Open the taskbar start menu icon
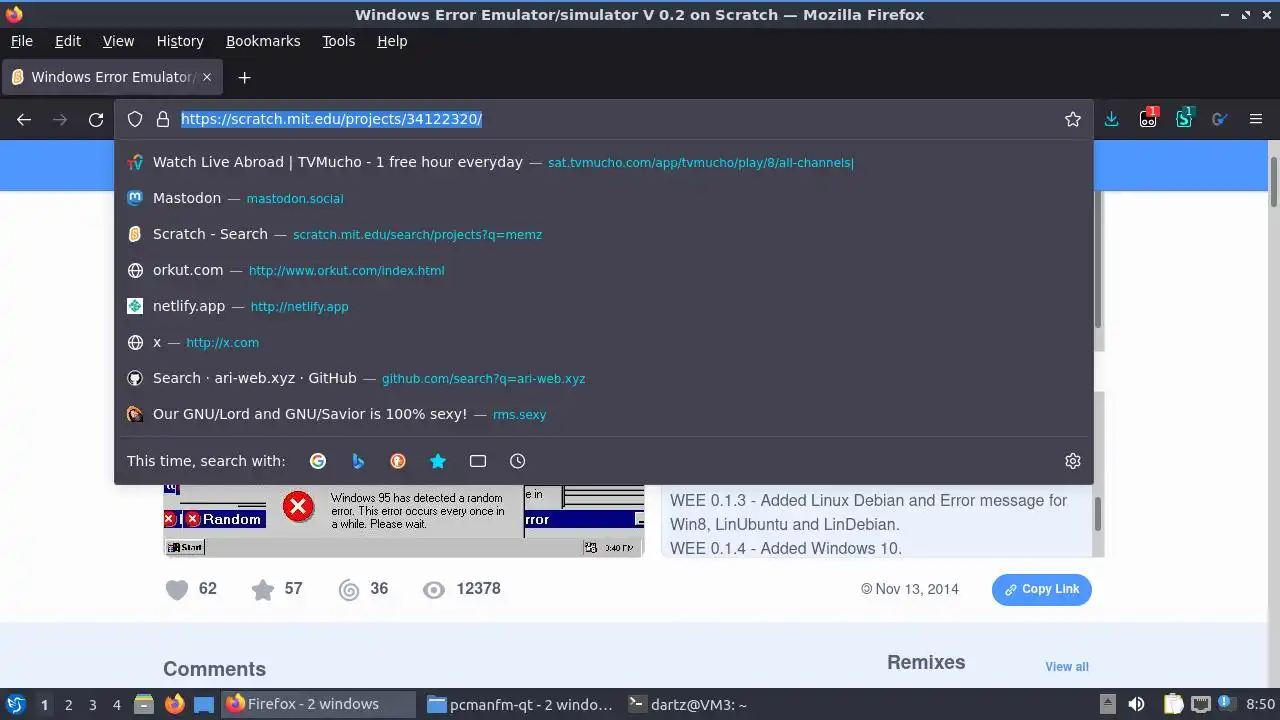1280x720 pixels. click(15, 704)
